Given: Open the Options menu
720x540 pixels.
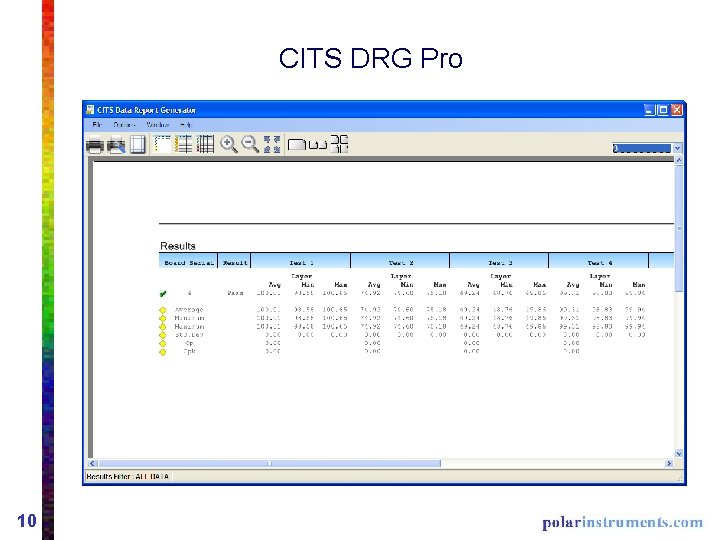Looking at the screenshot, I should coord(124,124).
